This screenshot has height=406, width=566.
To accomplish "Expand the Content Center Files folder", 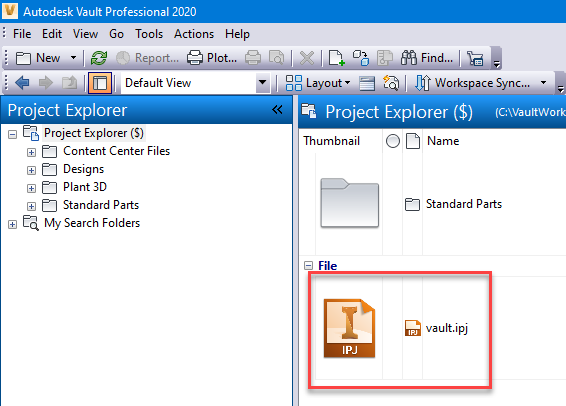I will pyautogui.click(x=31, y=152).
